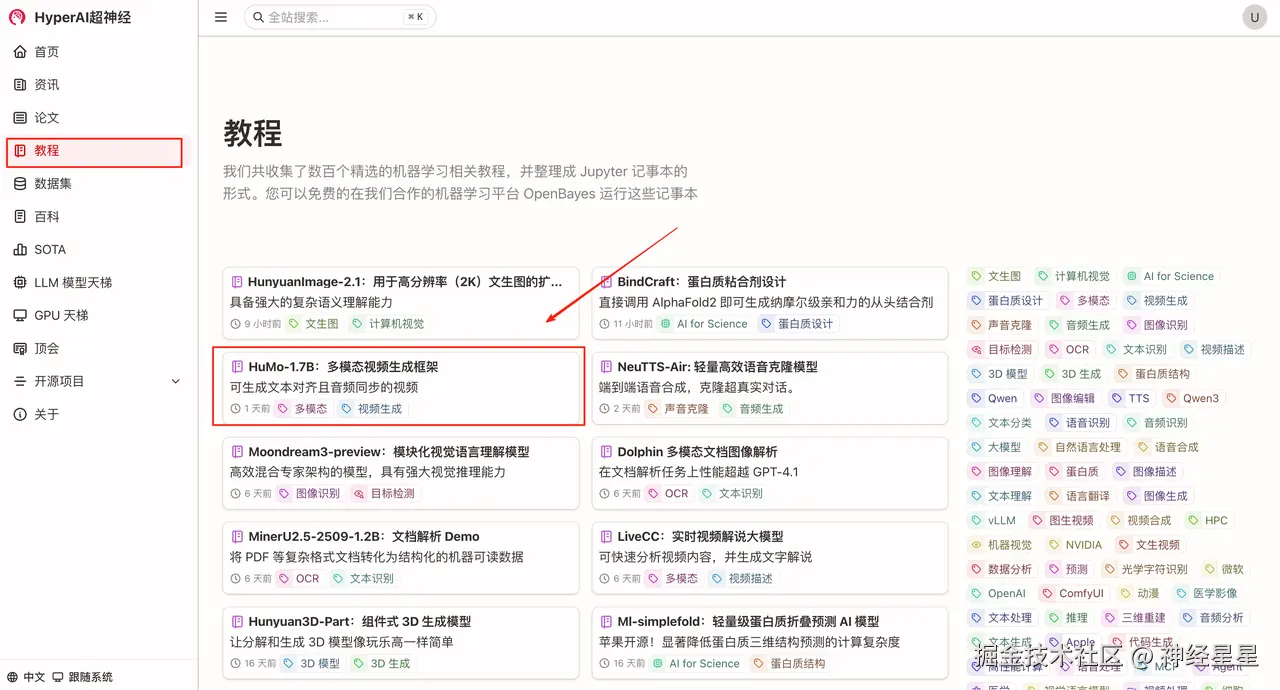Select the NVIDIA tag in tag cloud
Image resolution: width=1280 pixels, height=690 pixels.
pyautogui.click(x=1075, y=545)
